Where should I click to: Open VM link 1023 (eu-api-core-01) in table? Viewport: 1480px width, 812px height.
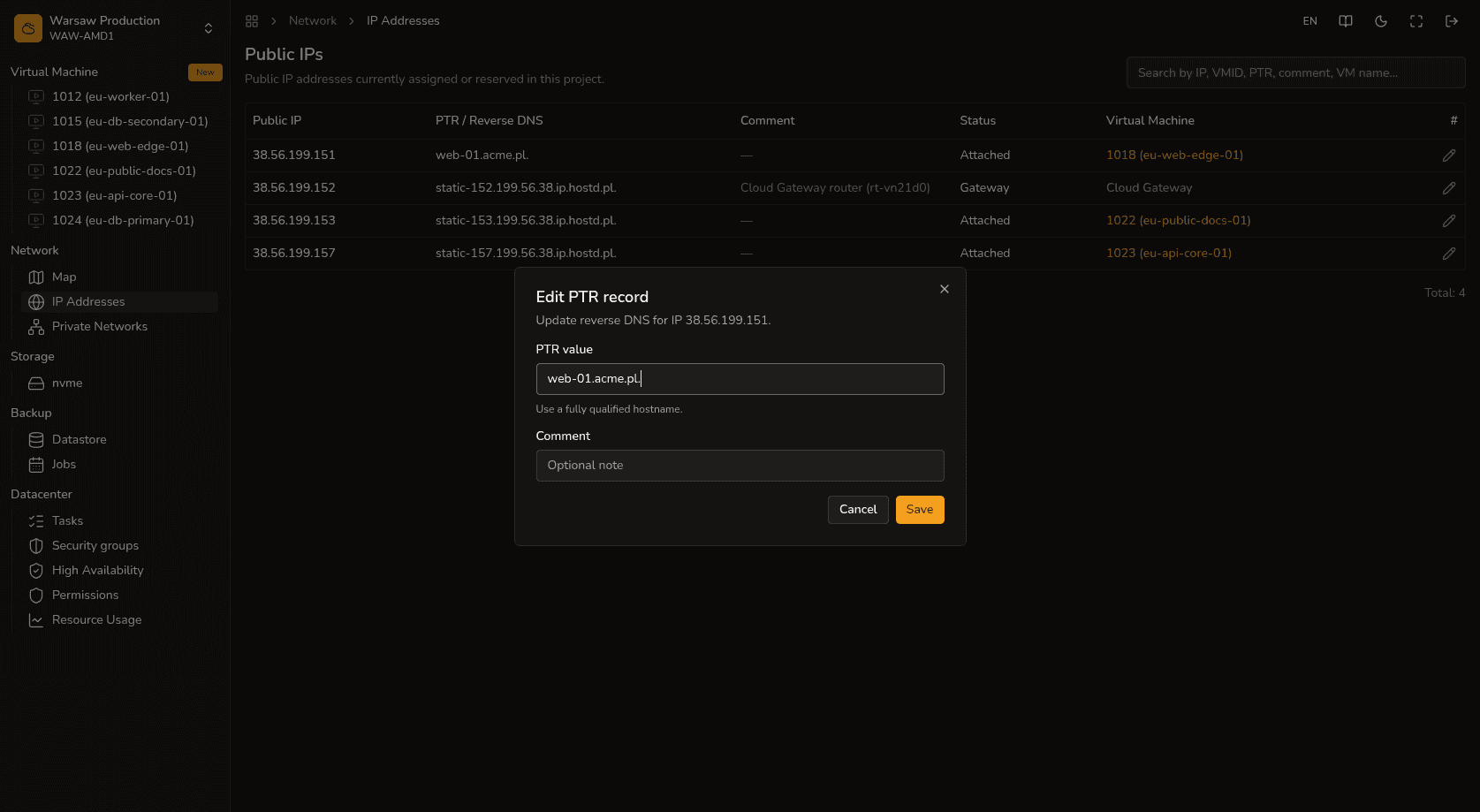click(x=1168, y=254)
